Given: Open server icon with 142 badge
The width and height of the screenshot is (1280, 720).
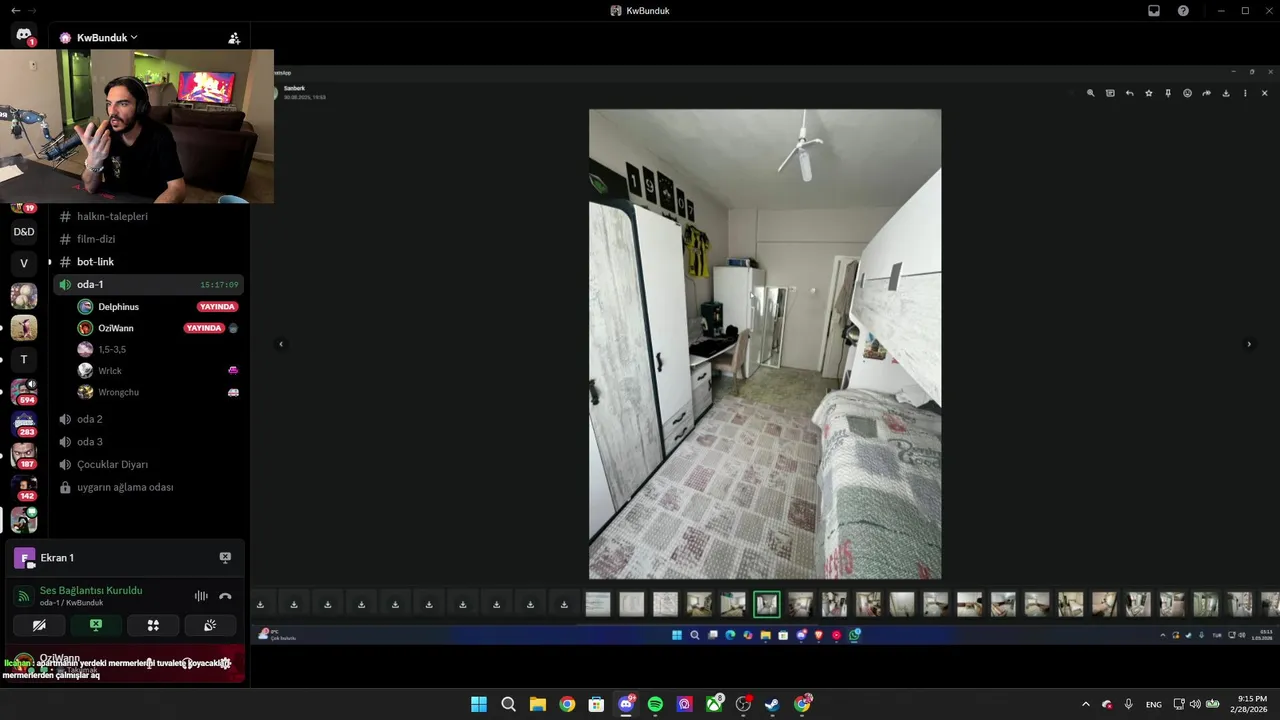Looking at the screenshot, I should (24, 488).
